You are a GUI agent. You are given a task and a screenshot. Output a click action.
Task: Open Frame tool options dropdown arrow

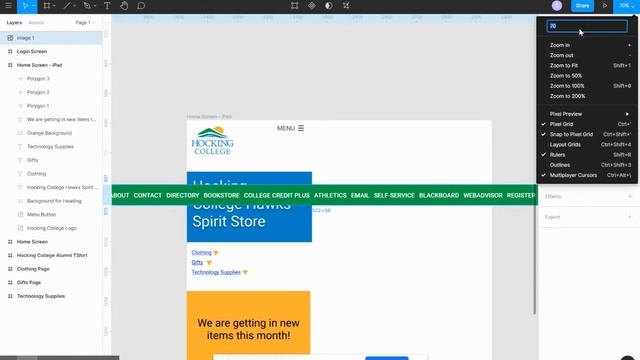54,6
